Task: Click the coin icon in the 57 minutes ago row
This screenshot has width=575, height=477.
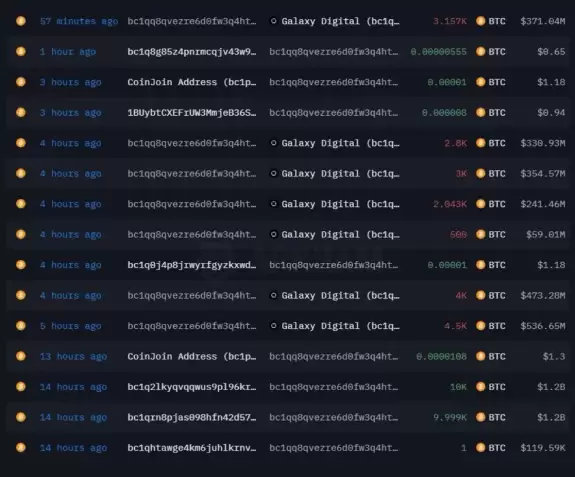Action: click(21, 21)
